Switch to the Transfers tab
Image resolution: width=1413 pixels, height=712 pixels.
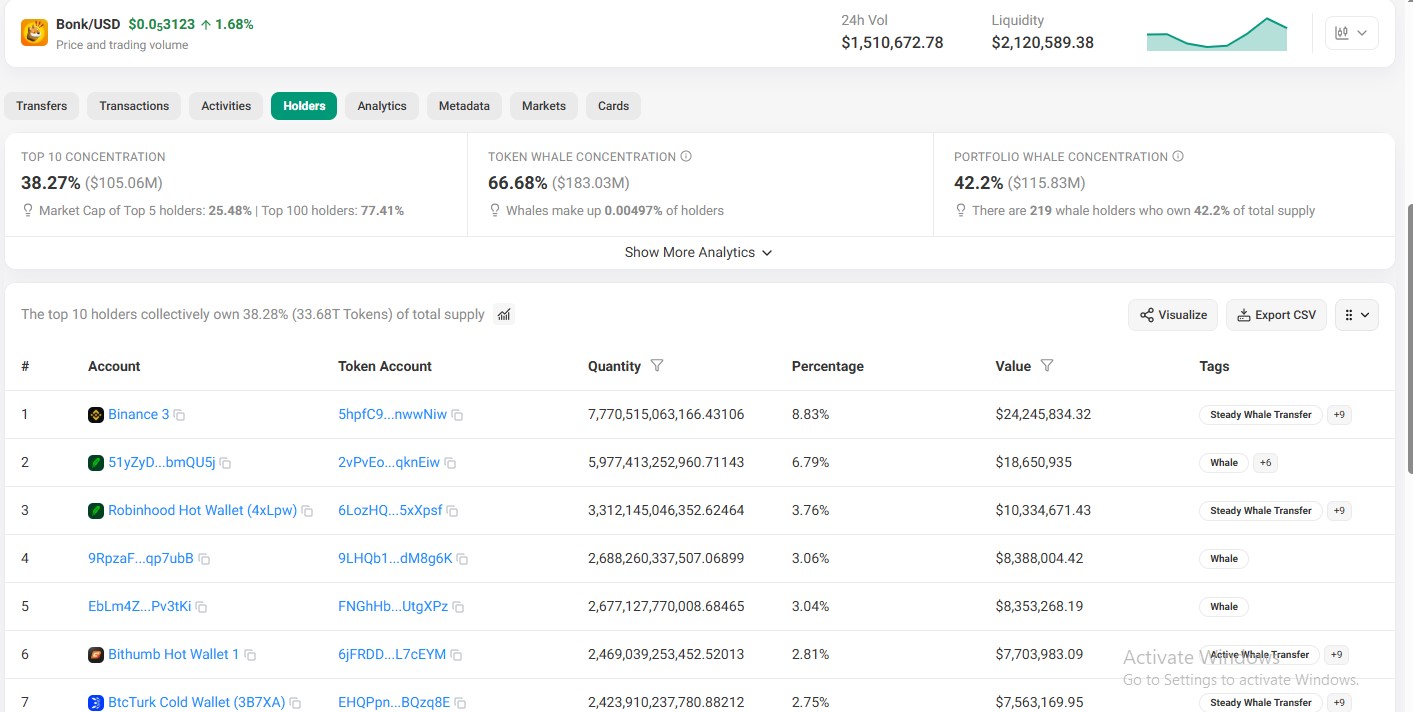tap(42, 106)
